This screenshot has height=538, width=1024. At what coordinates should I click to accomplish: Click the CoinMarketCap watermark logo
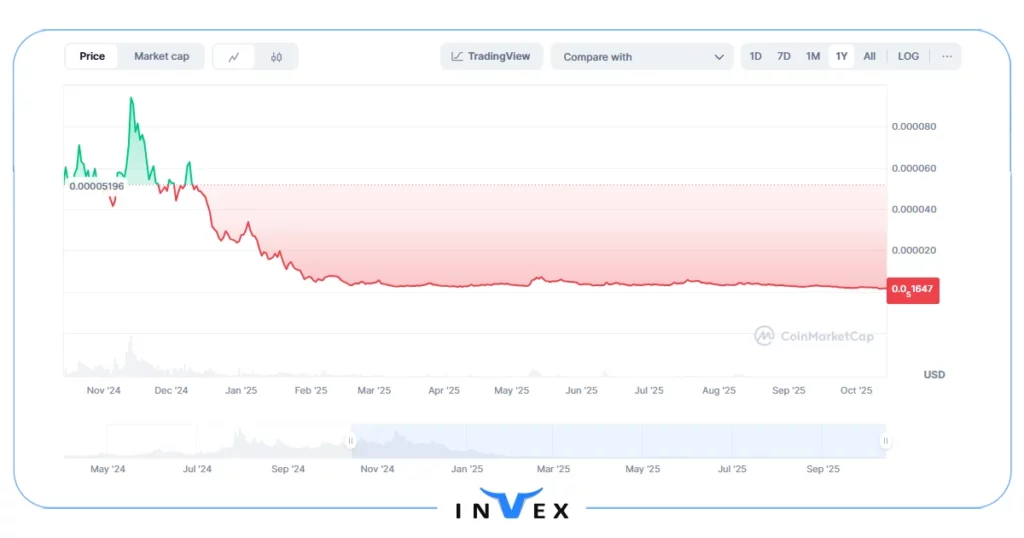coord(814,336)
